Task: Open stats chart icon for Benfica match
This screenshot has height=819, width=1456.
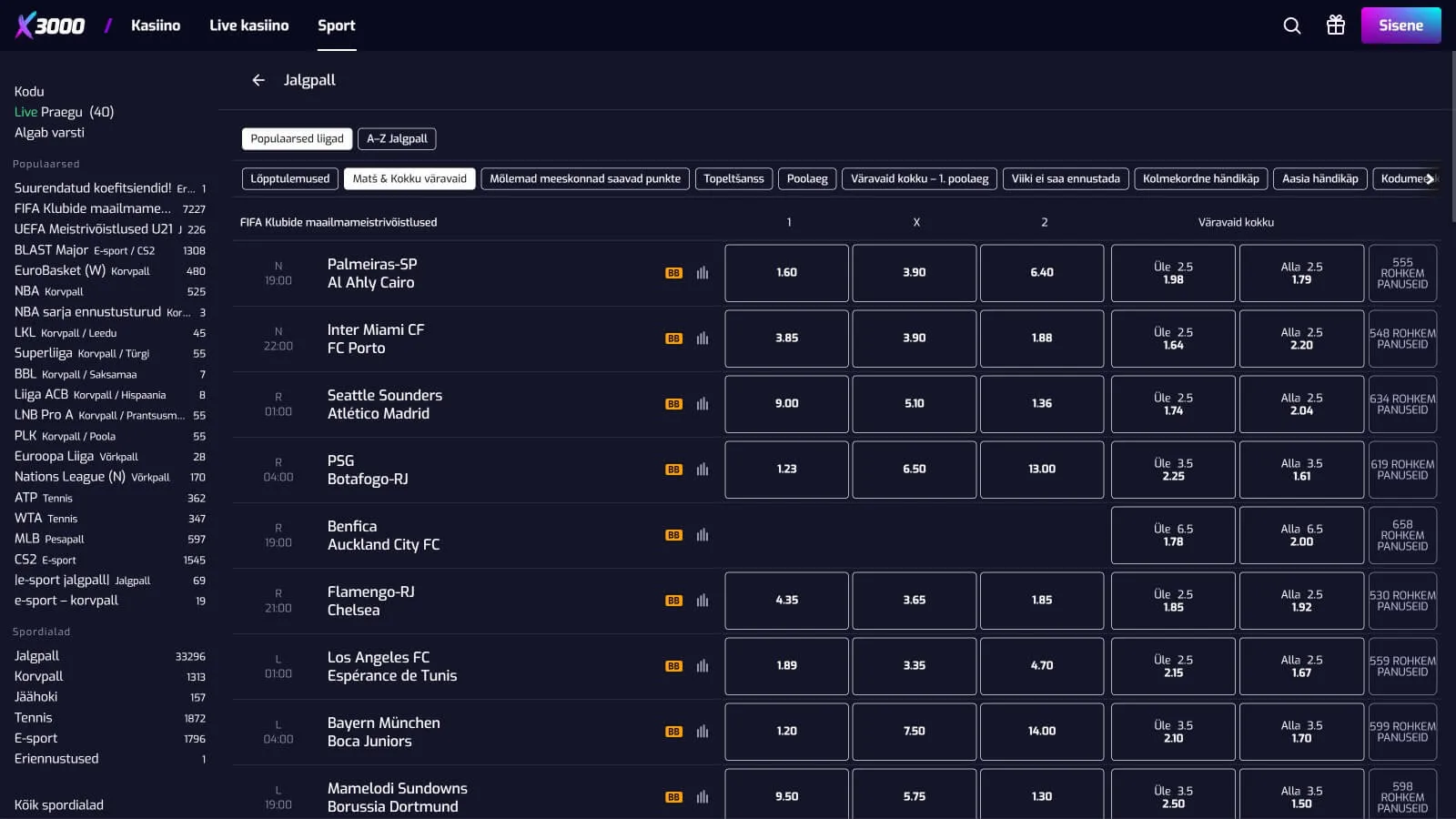Action: pos(703,535)
